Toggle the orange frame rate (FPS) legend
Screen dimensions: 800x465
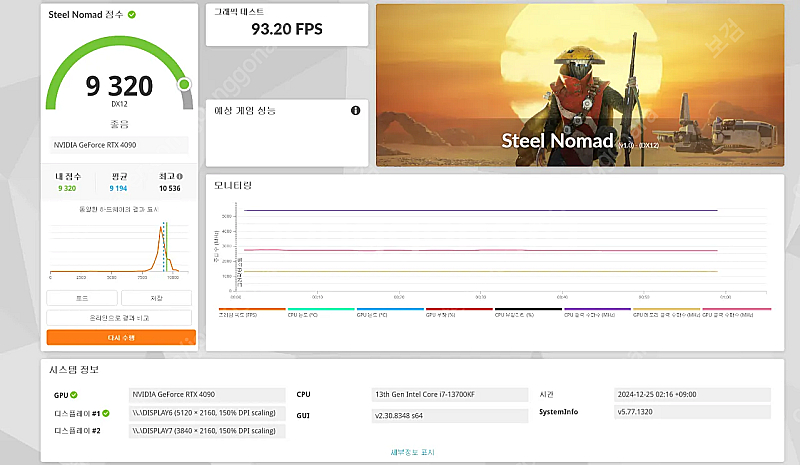[x=252, y=312]
